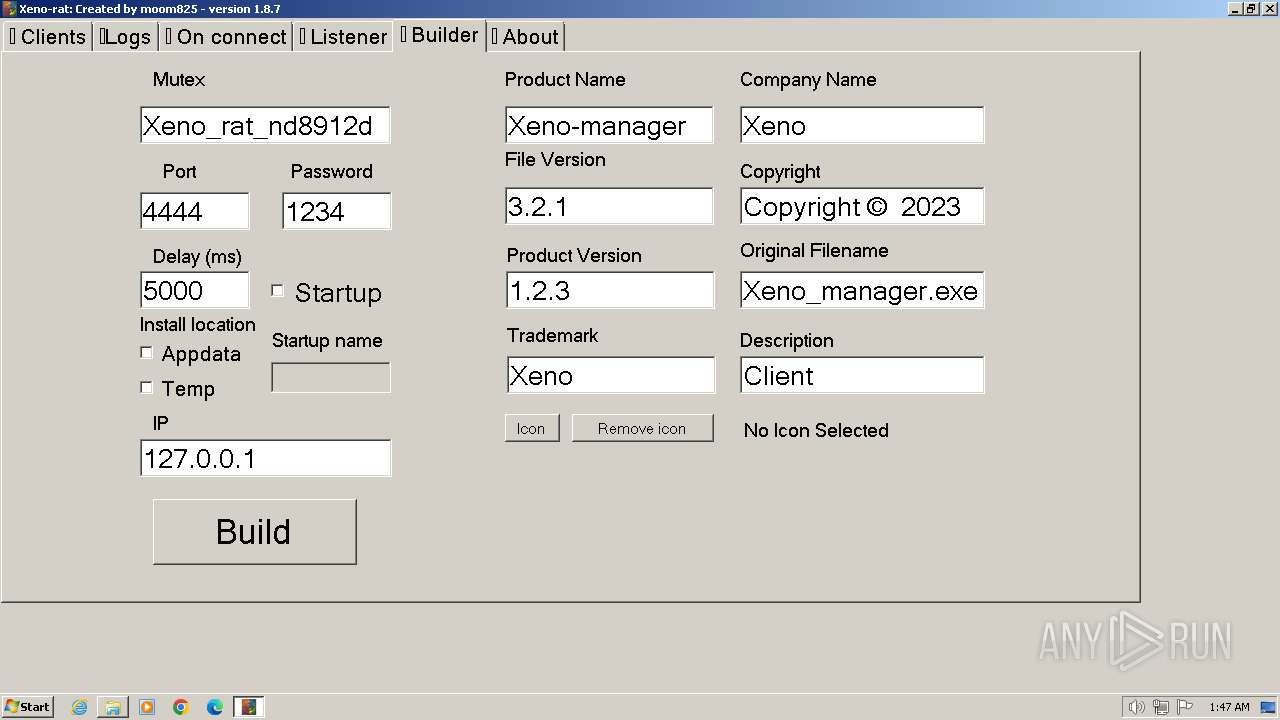The height and width of the screenshot is (720, 1280).
Task: Select the Xeno-rat taskbar button
Action: click(248, 707)
